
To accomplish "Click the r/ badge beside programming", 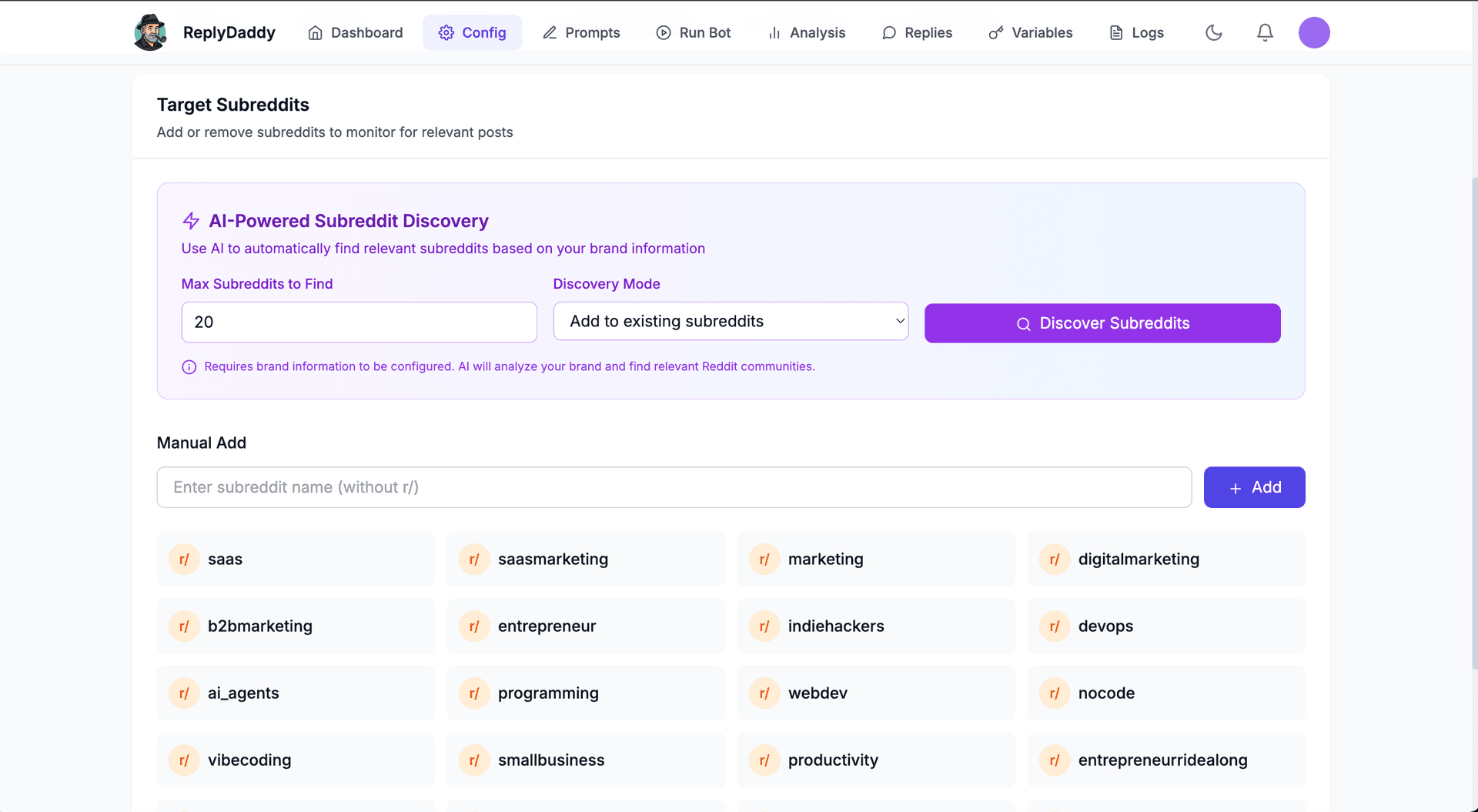I will point(474,693).
